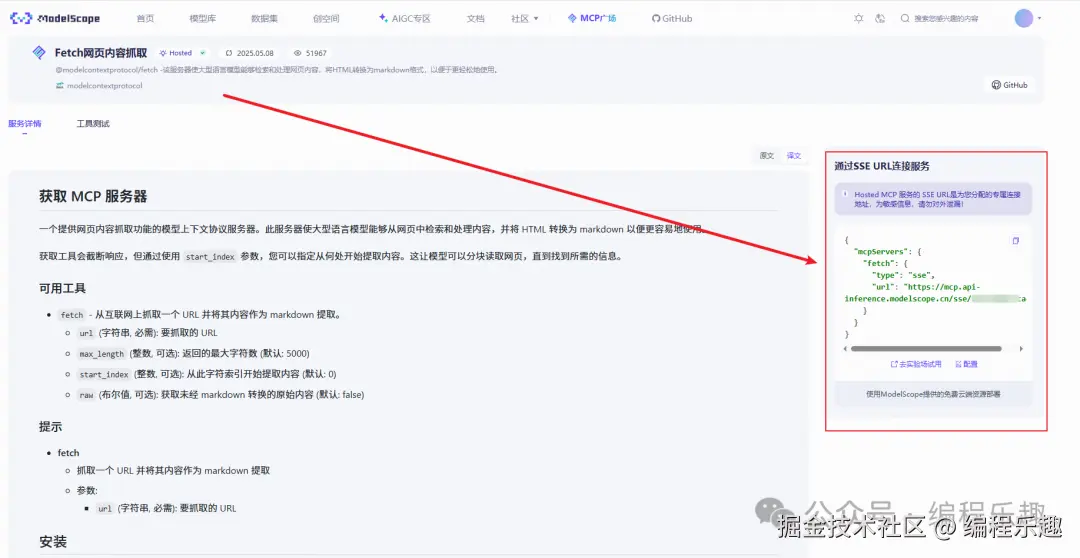The image size is (1080, 558).
Task: Show the 原文 original text version
Action: (x=767, y=156)
